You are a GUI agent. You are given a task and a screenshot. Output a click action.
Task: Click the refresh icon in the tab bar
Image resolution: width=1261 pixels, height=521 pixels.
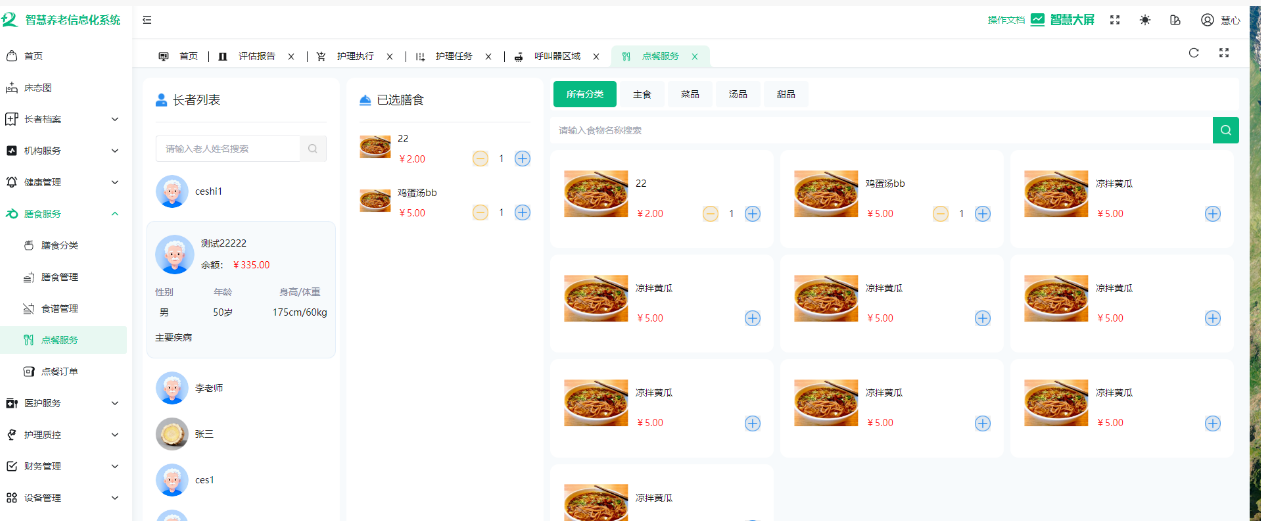click(x=1193, y=53)
